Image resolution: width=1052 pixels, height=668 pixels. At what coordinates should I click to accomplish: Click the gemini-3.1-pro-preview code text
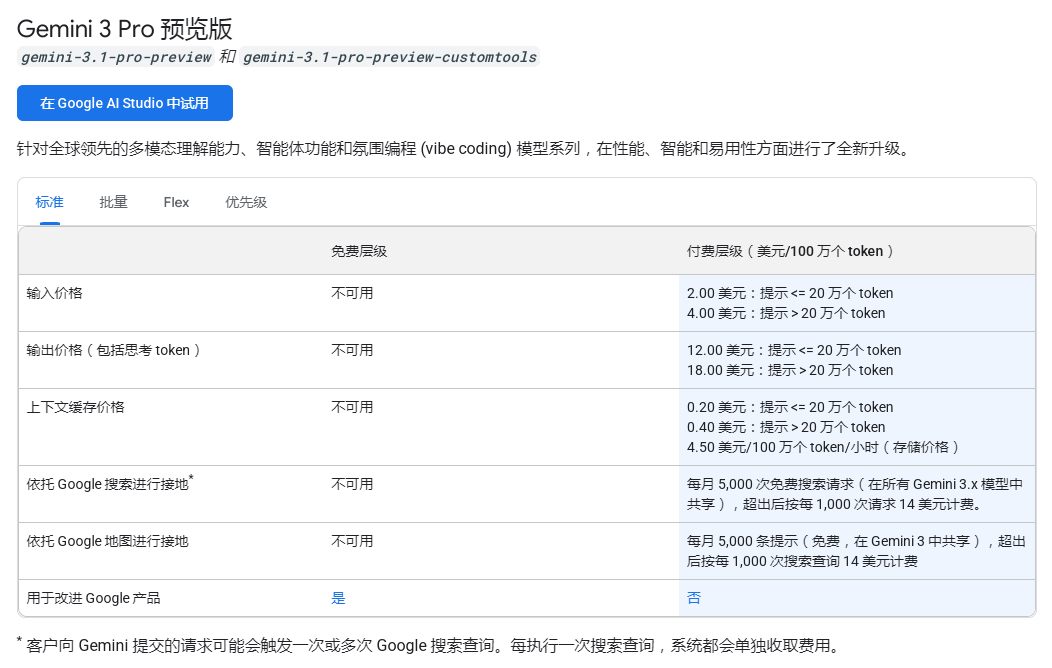pos(116,57)
